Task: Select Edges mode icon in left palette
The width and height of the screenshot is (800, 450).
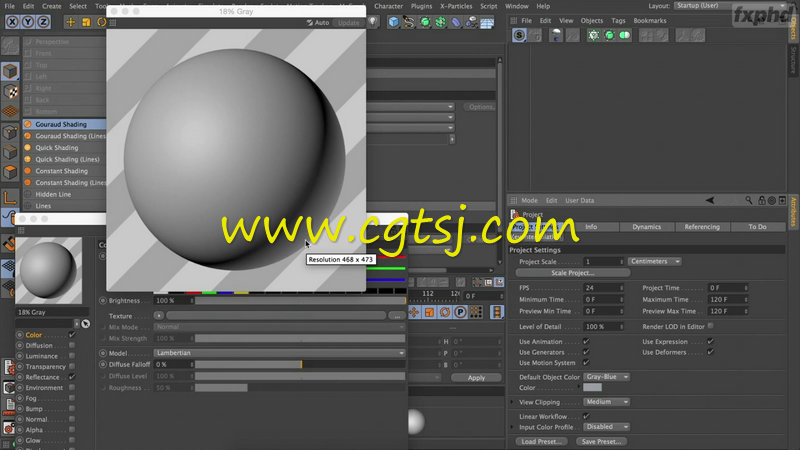Action: click(10, 152)
